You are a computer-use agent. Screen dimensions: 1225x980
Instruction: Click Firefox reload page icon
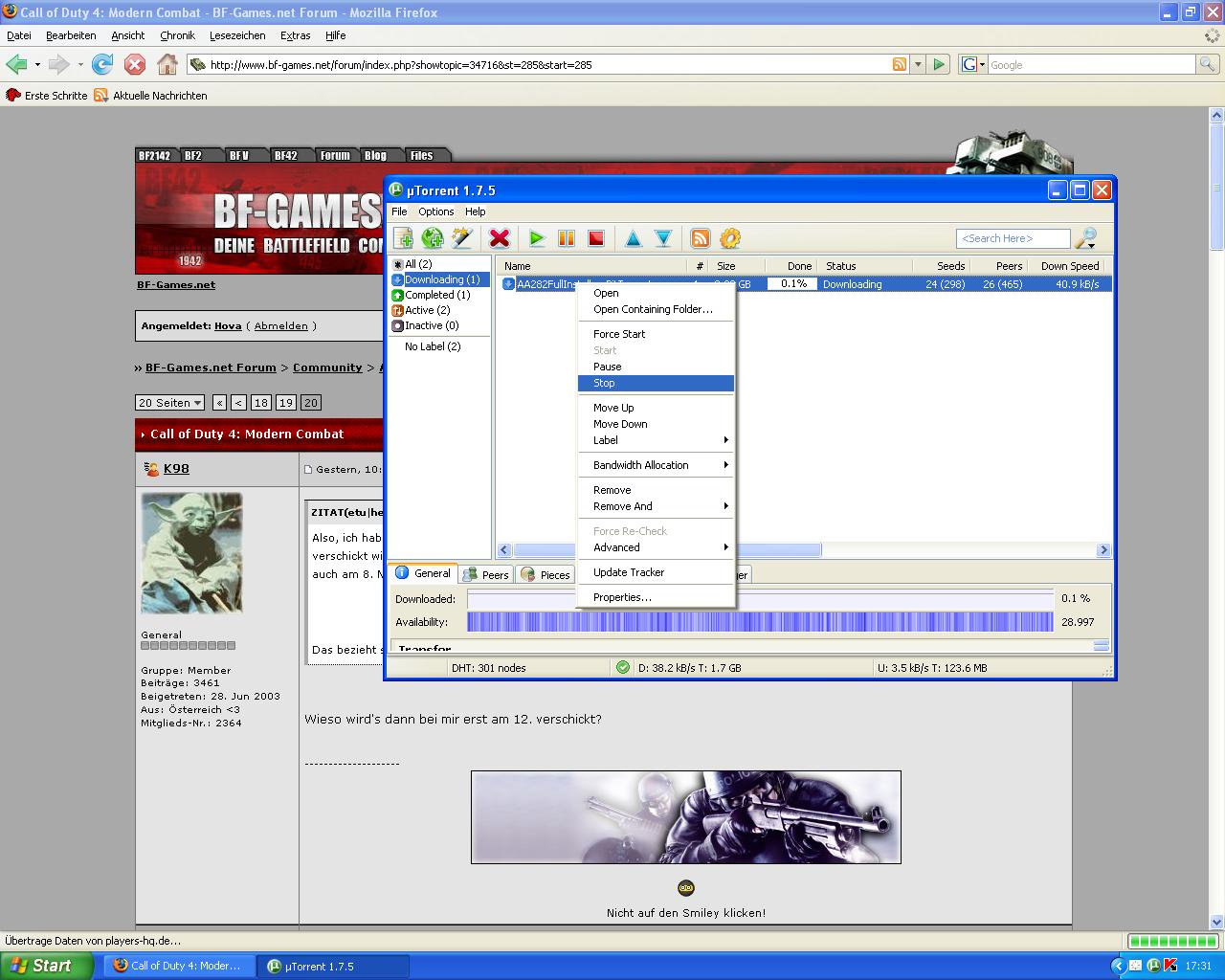tap(102, 64)
